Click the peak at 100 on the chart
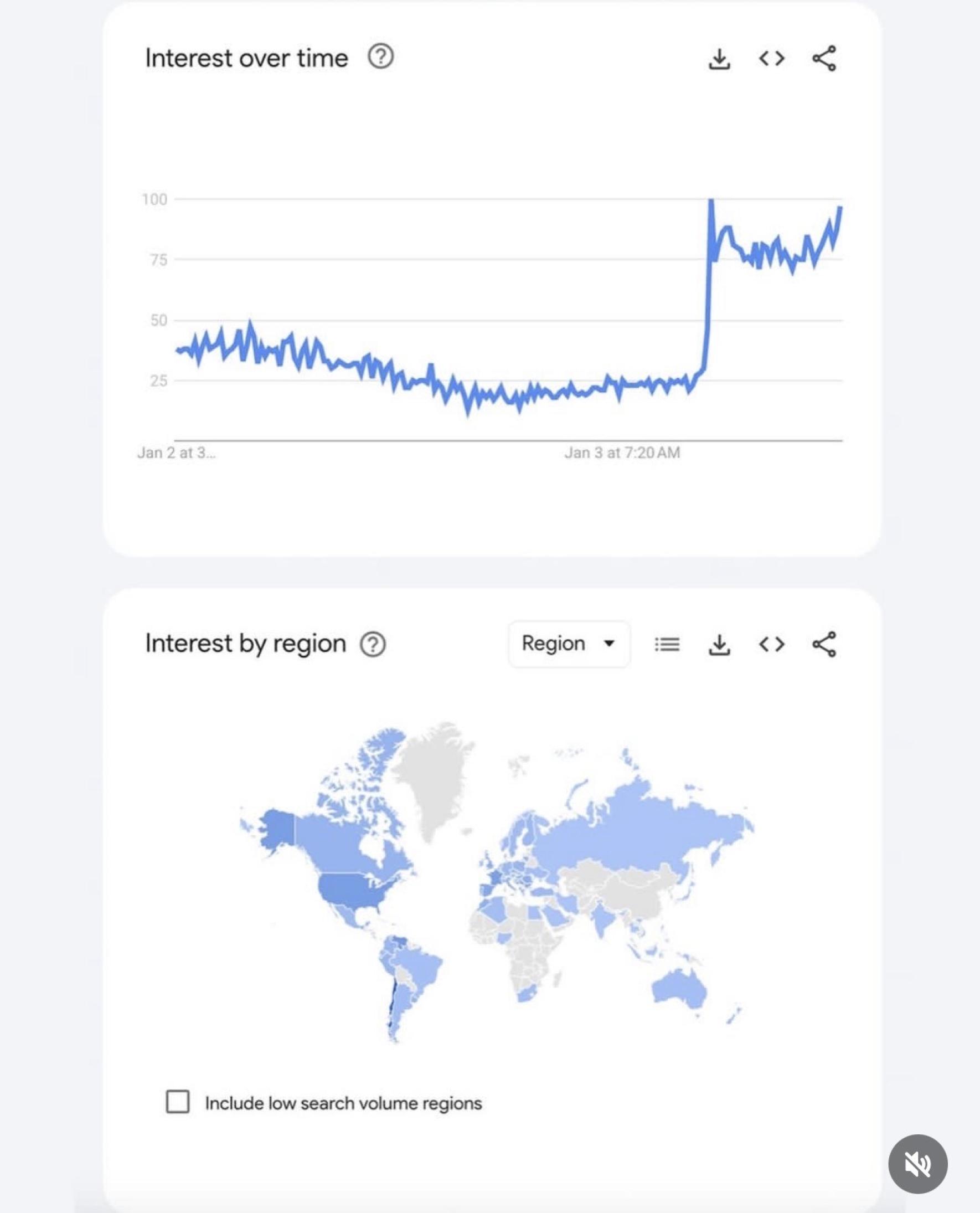Viewport: 980px width, 1213px height. pyautogui.click(x=711, y=201)
